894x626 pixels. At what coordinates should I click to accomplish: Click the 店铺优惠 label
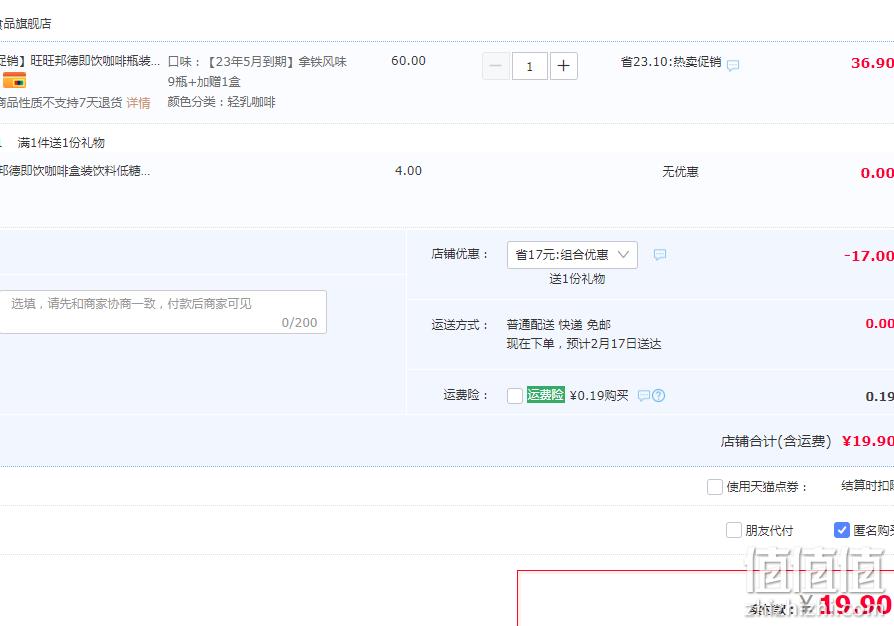click(460, 254)
